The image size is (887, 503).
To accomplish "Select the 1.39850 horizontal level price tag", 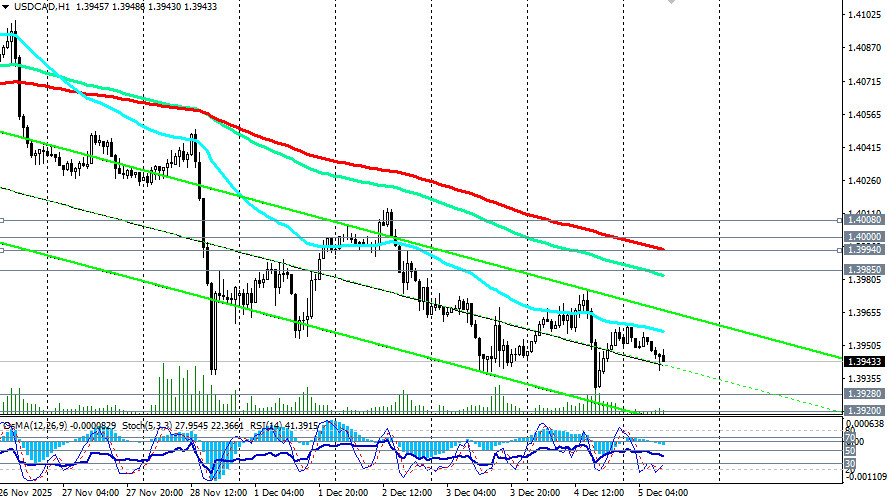I will (x=864, y=270).
